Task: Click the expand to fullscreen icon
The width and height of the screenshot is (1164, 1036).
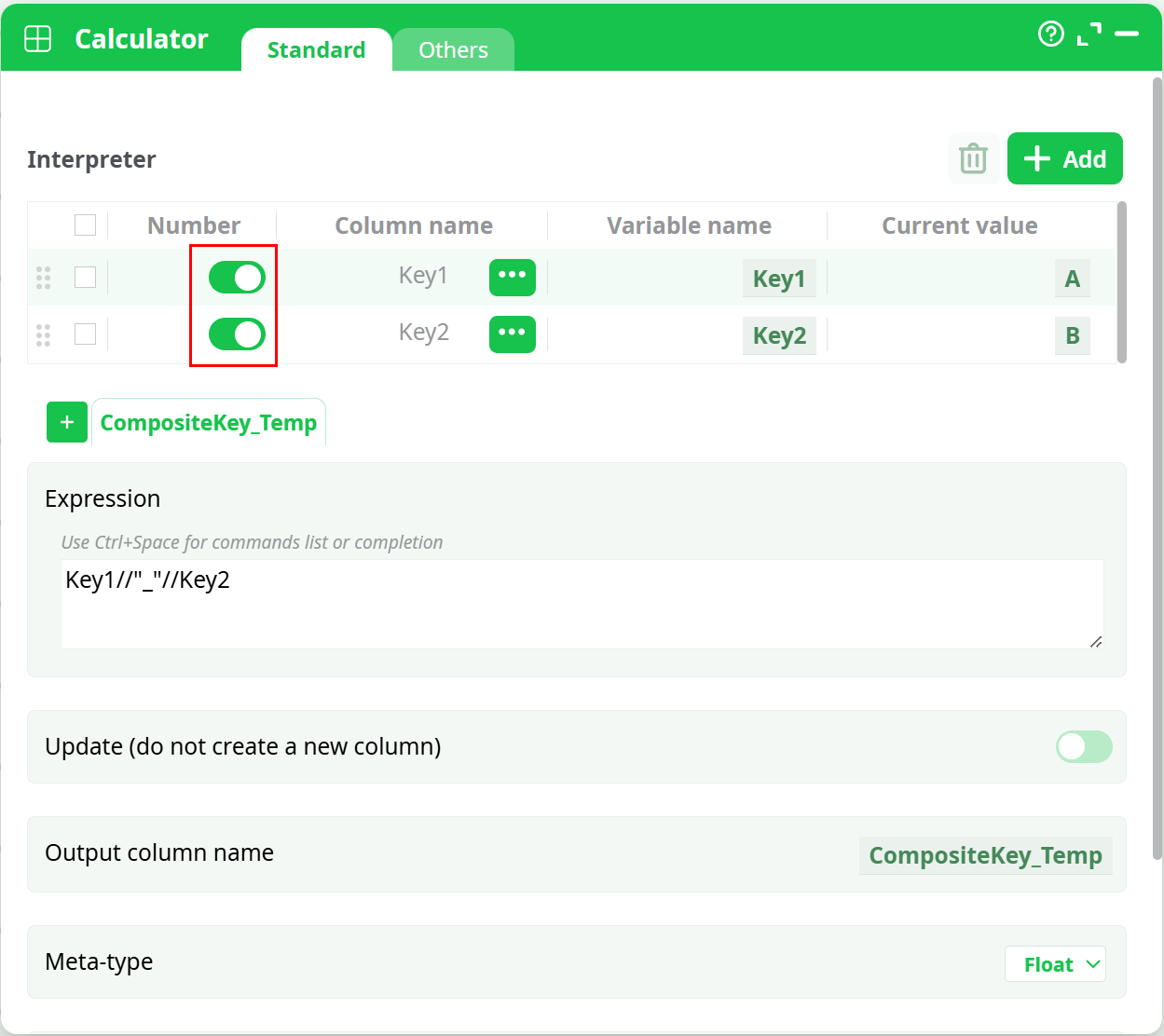Action: tap(1089, 34)
